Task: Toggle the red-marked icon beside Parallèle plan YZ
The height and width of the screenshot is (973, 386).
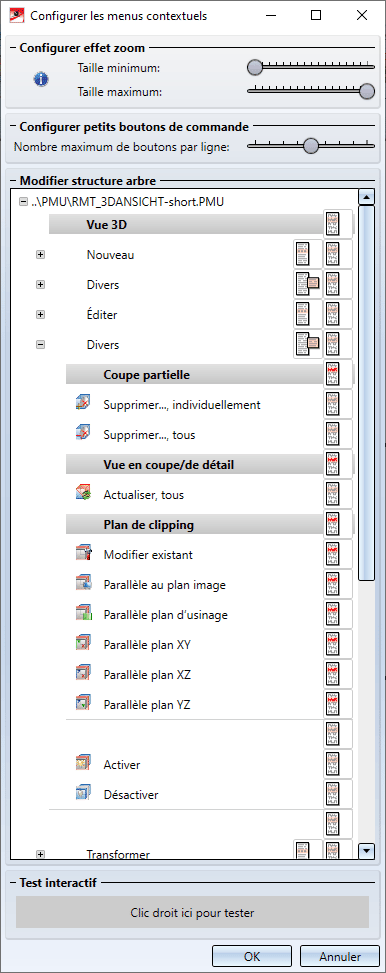Action: (338, 704)
